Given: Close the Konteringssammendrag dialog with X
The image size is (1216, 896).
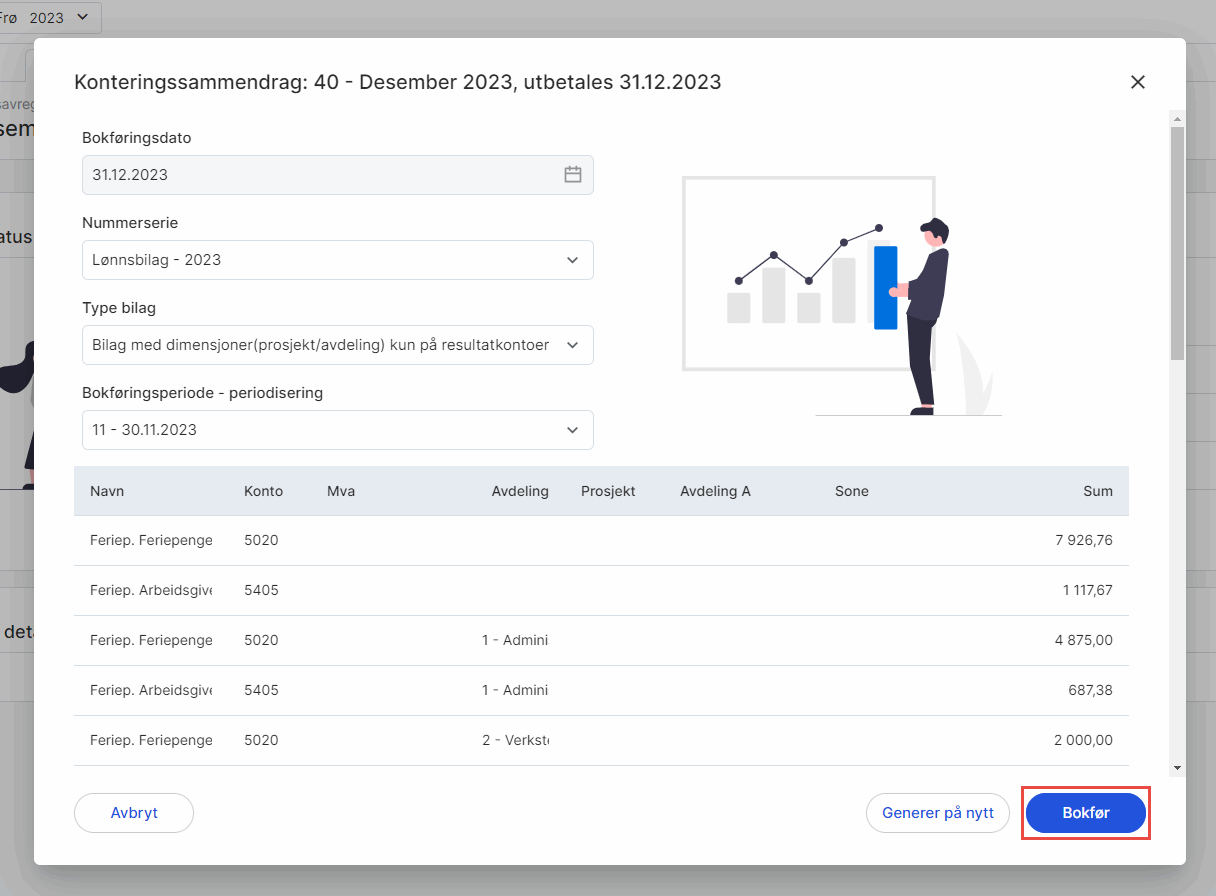Looking at the screenshot, I should (x=1137, y=82).
